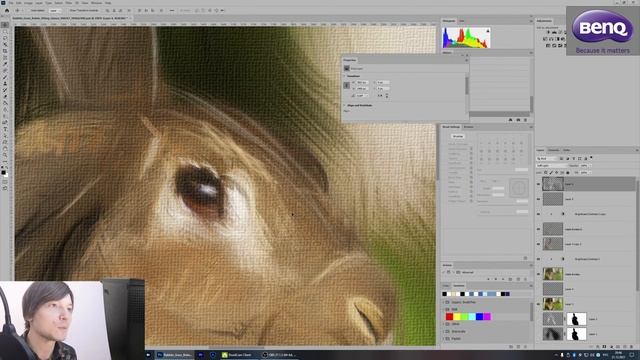Select the Horizontal Type tool
Screen dimensions: 640x360
click(x=5, y=129)
